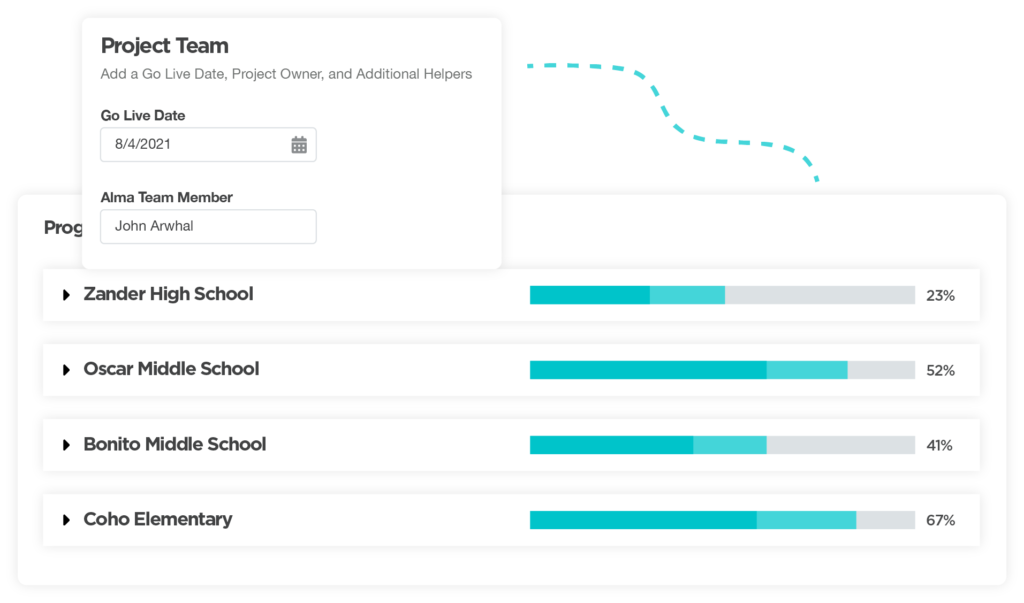Select the Coho Elementary name

click(x=158, y=519)
